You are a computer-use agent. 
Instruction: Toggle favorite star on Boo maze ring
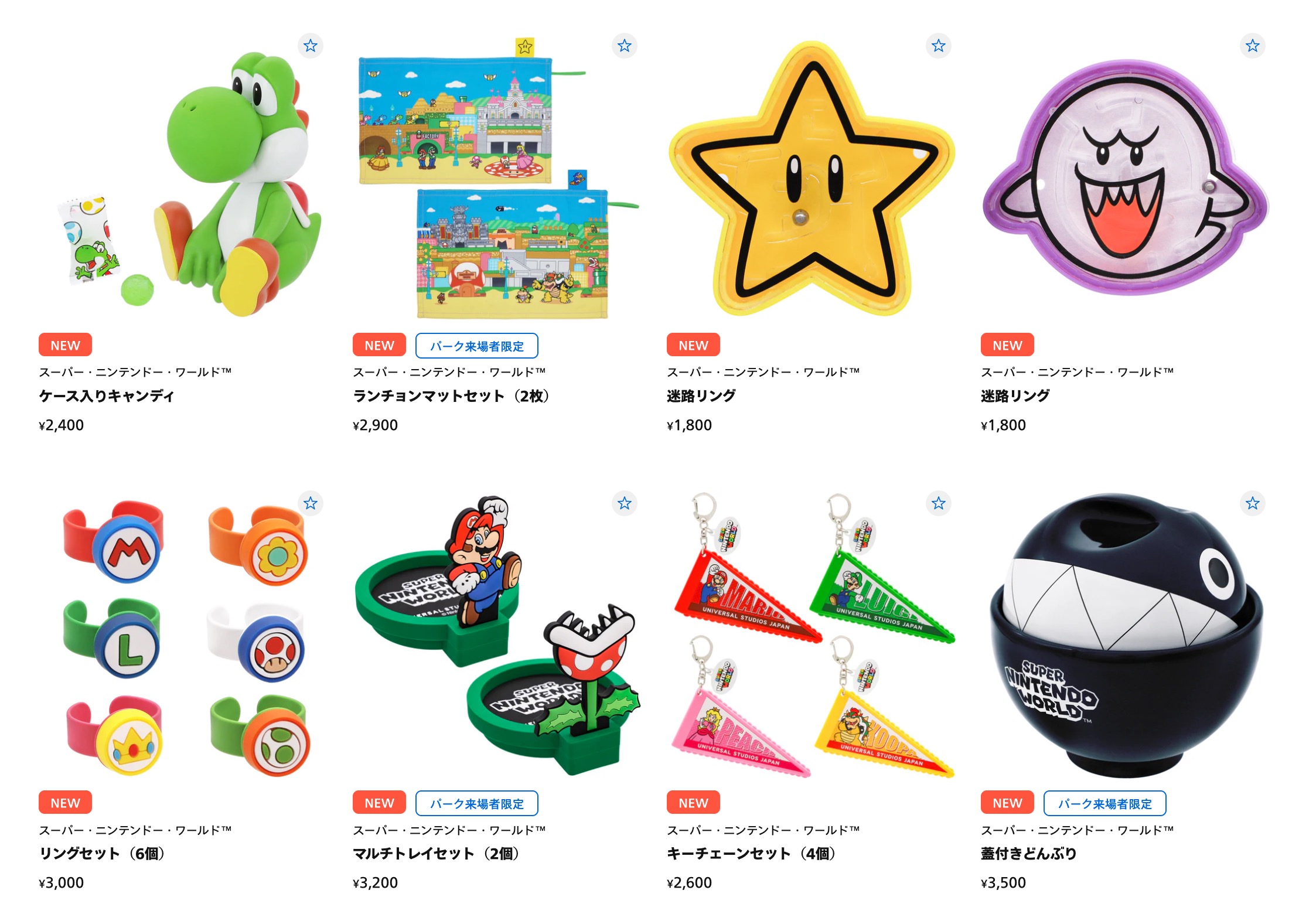tap(1253, 46)
